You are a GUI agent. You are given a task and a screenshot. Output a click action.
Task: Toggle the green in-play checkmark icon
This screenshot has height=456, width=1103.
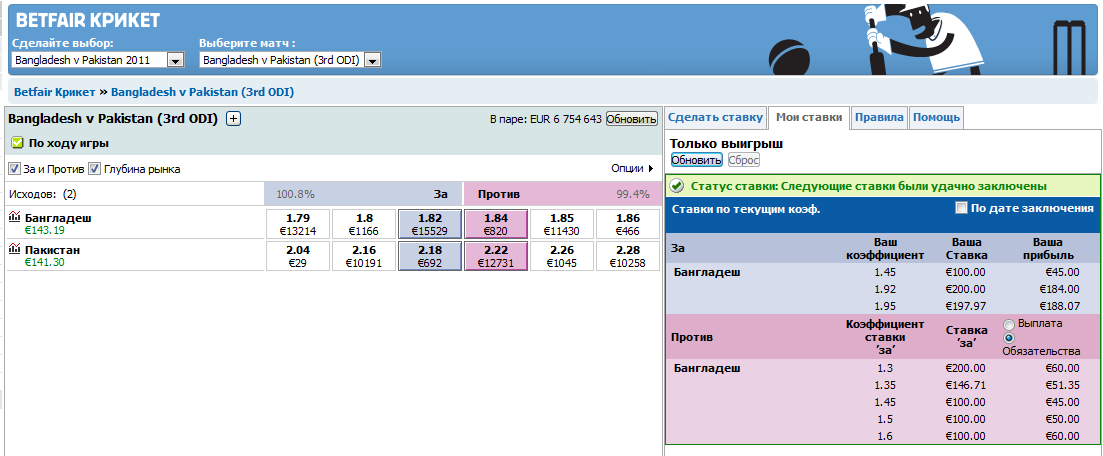(18, 143)
